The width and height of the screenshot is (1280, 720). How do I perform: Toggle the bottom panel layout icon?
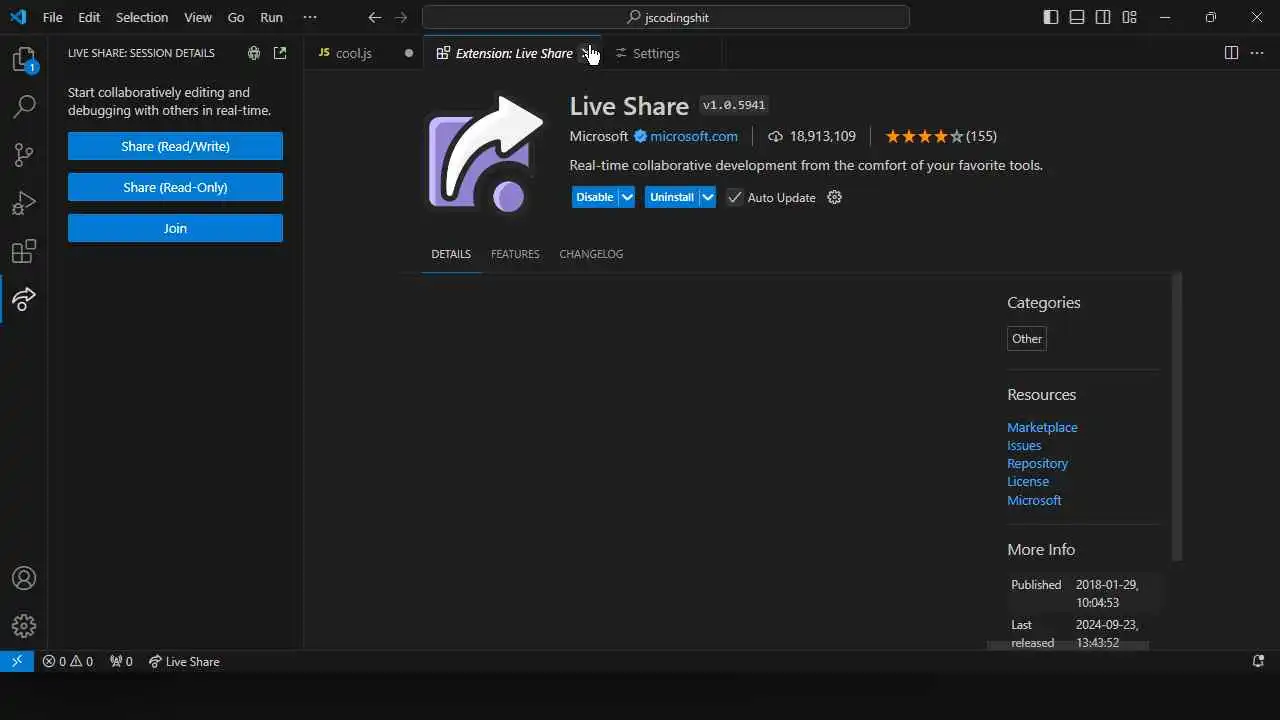[x=1077, y=17]
